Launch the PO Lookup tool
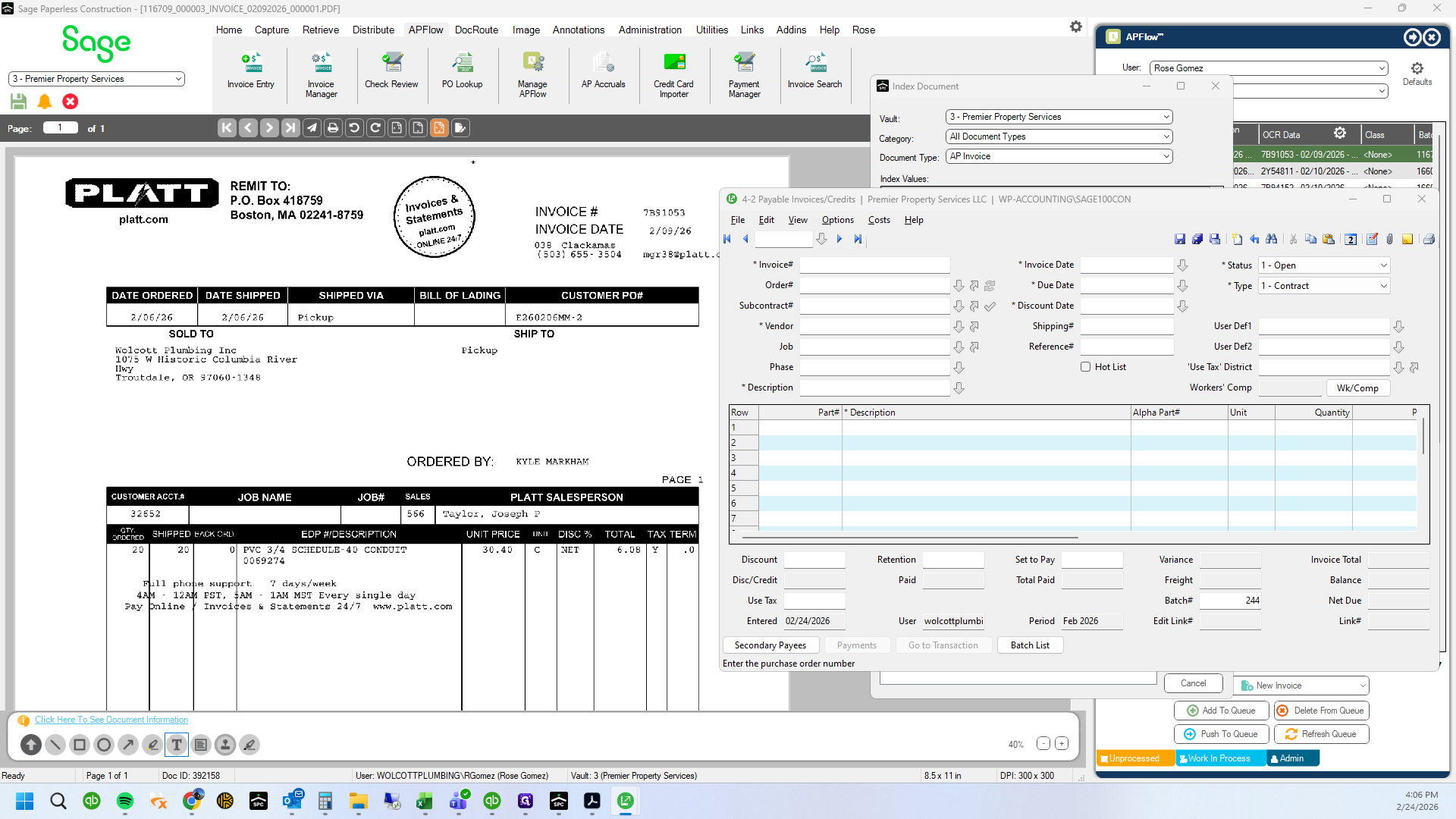1456x819 pixels. 462,71
